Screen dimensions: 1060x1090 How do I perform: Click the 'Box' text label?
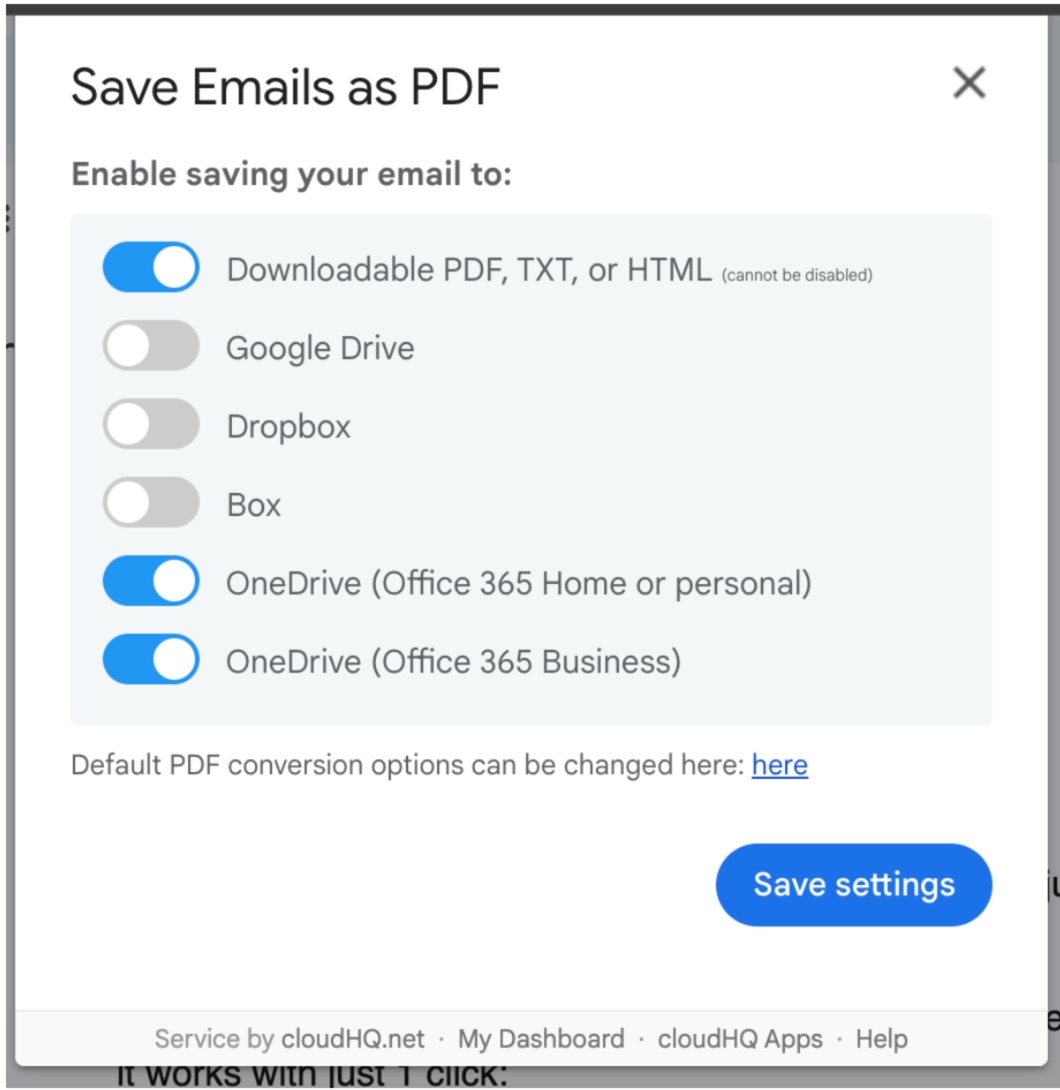254,505
